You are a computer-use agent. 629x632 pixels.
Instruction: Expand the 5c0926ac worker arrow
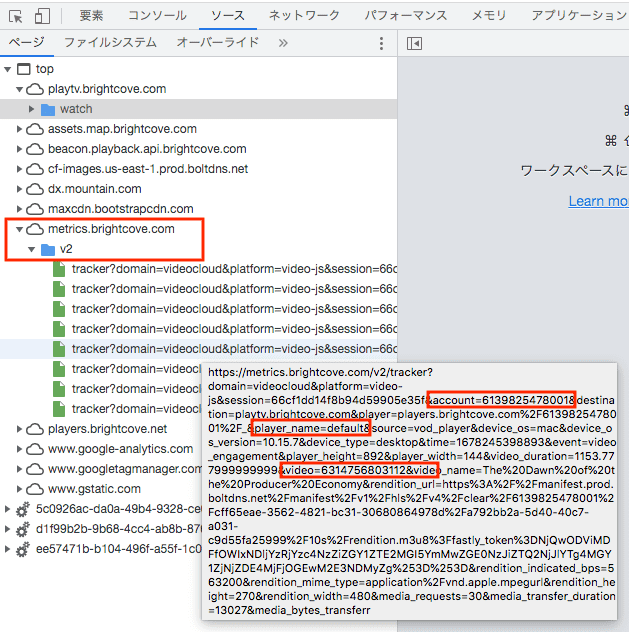[x=7, y=509]
